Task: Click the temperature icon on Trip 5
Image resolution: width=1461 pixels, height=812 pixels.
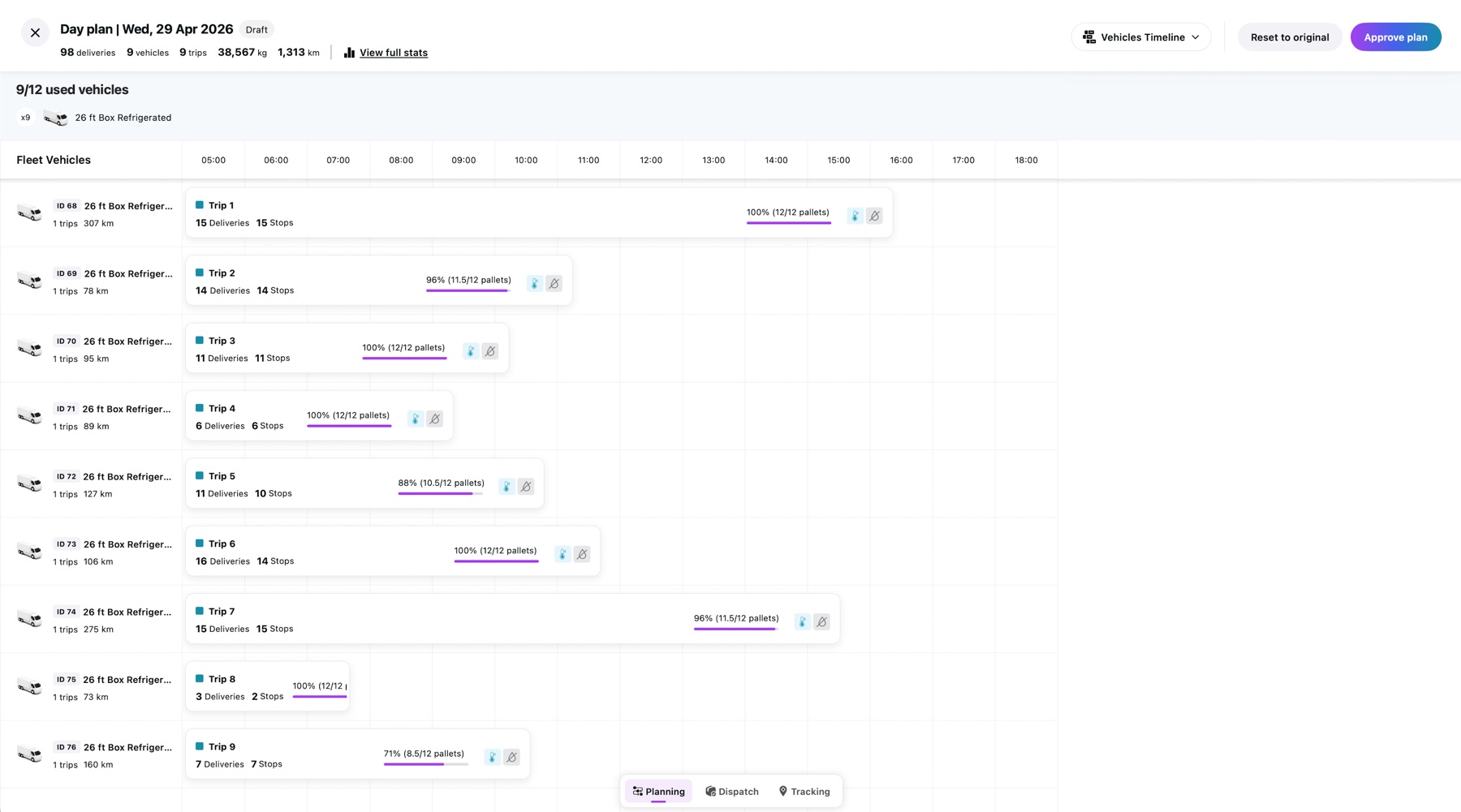Action: pyautogui.click(x=506, y=487)
